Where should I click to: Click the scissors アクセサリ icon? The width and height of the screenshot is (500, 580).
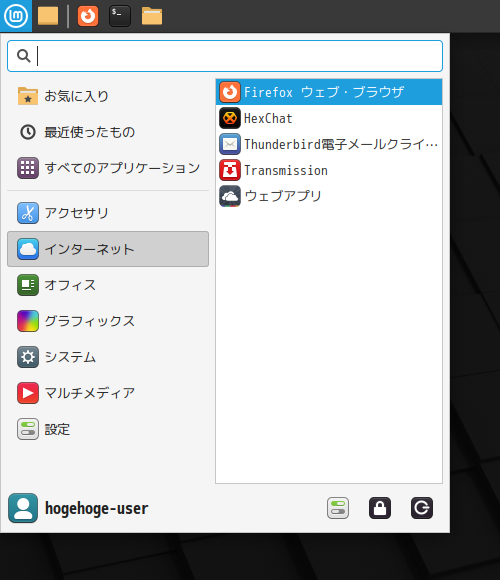(x=28, y=213)
